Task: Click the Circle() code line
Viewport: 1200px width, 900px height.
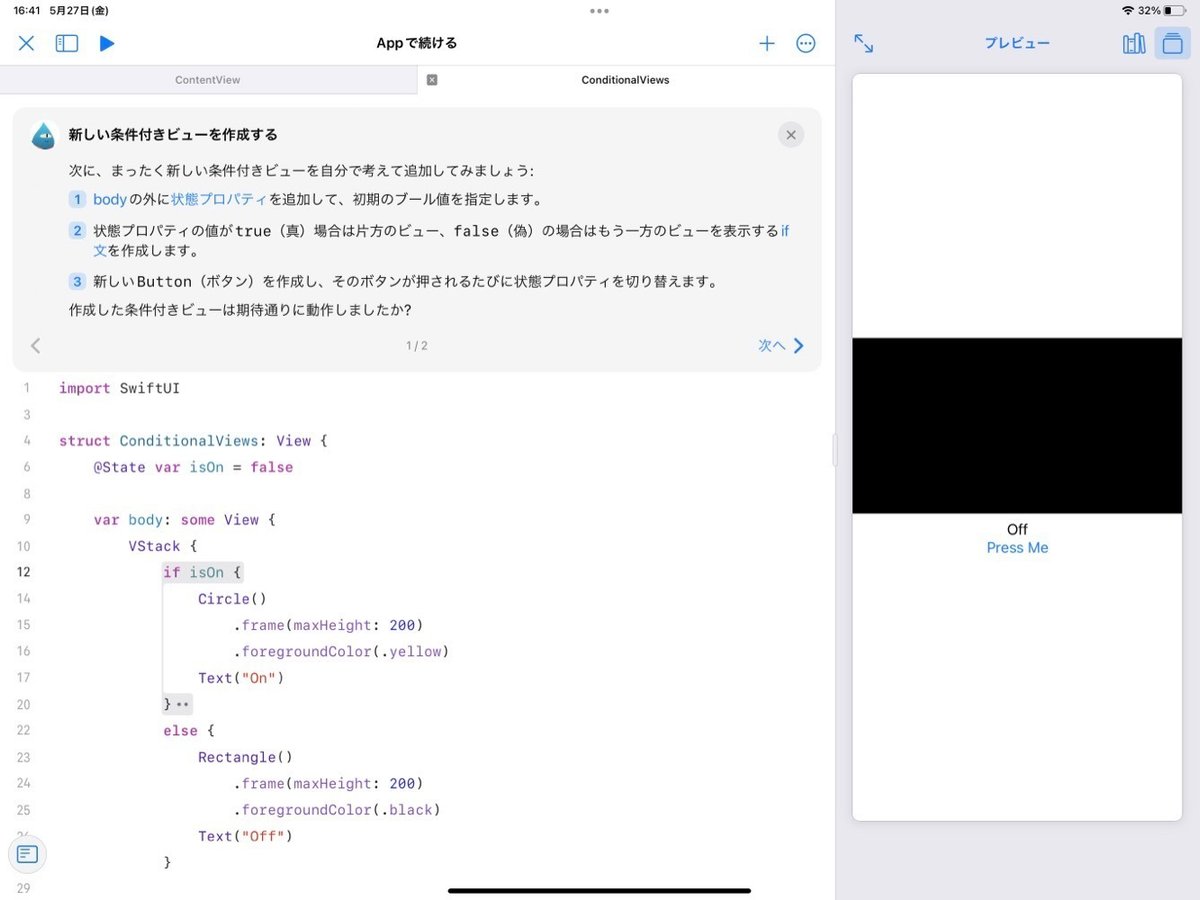Action: click(x=232, y=599)
